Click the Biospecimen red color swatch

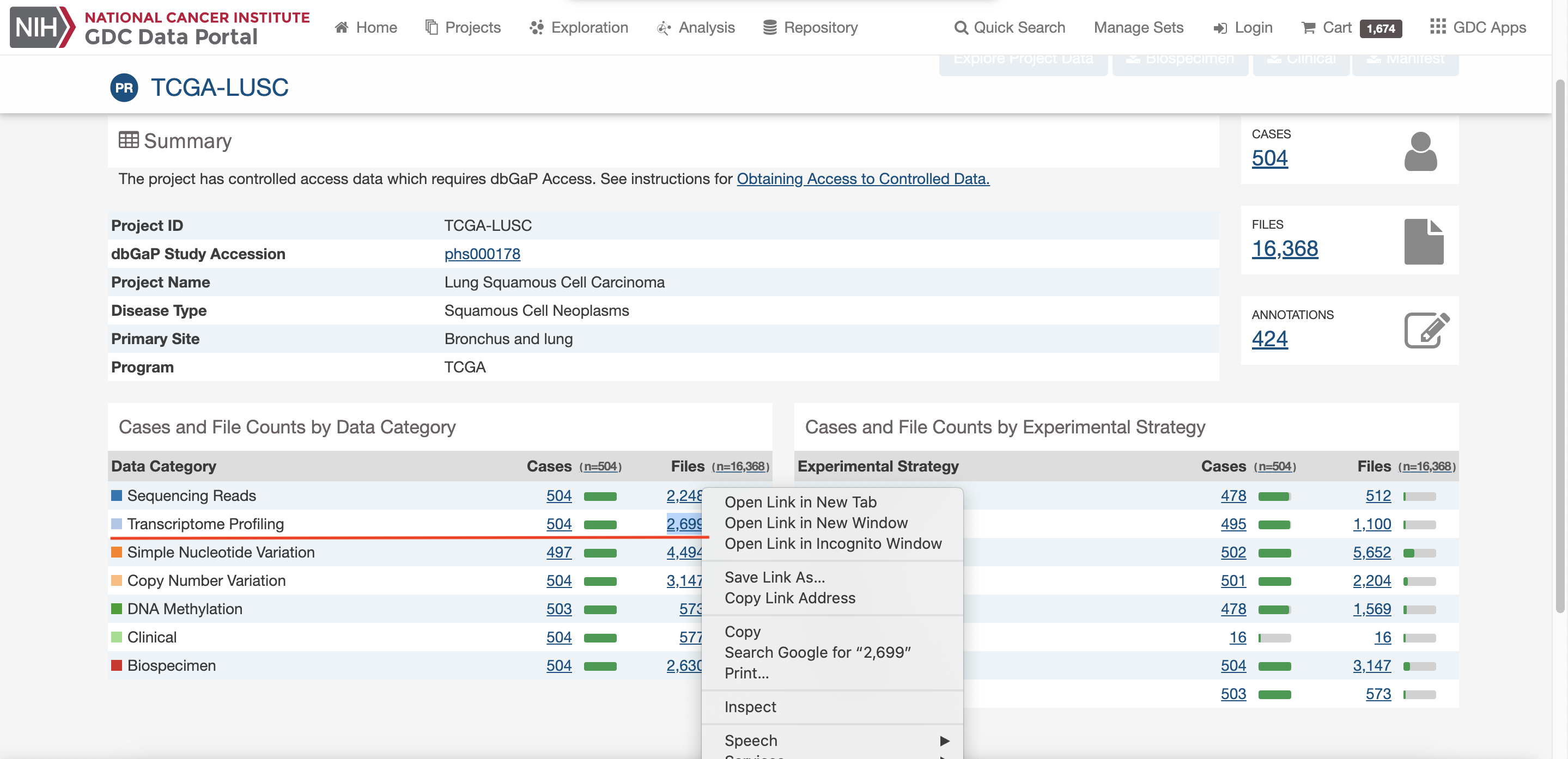(116, 665)
